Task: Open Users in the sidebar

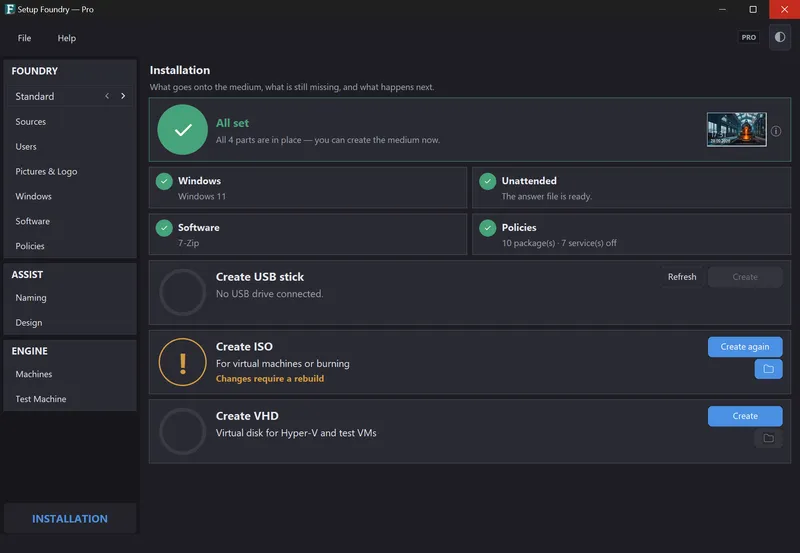Action: tap(70, 146)
